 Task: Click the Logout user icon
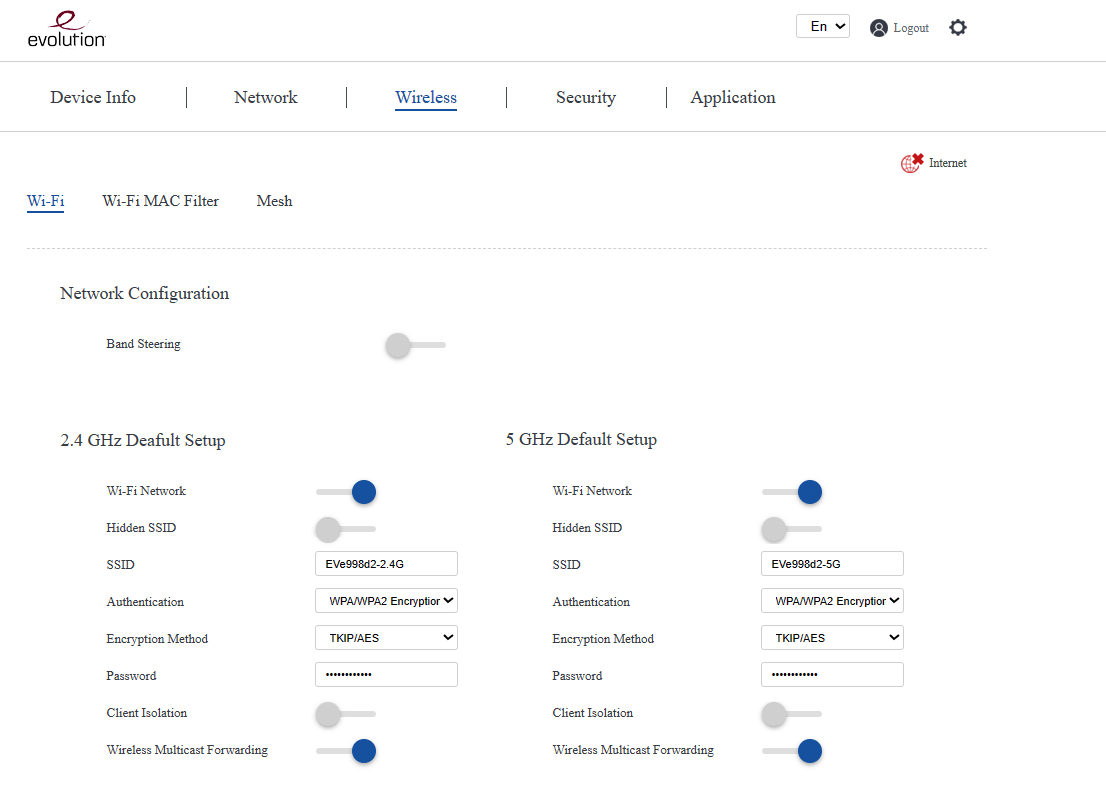point(878,28)
